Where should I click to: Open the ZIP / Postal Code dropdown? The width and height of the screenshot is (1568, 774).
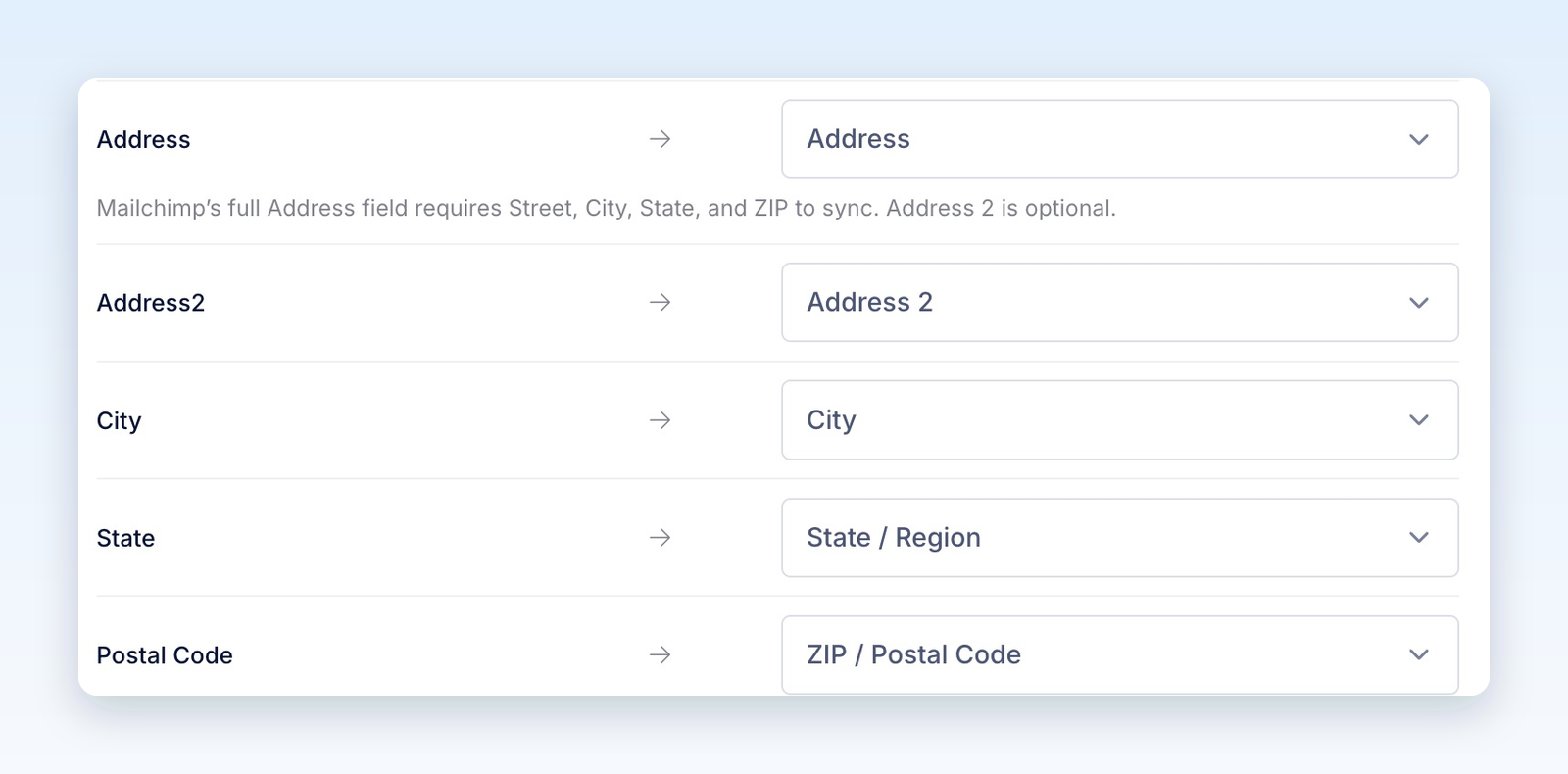1120,654
